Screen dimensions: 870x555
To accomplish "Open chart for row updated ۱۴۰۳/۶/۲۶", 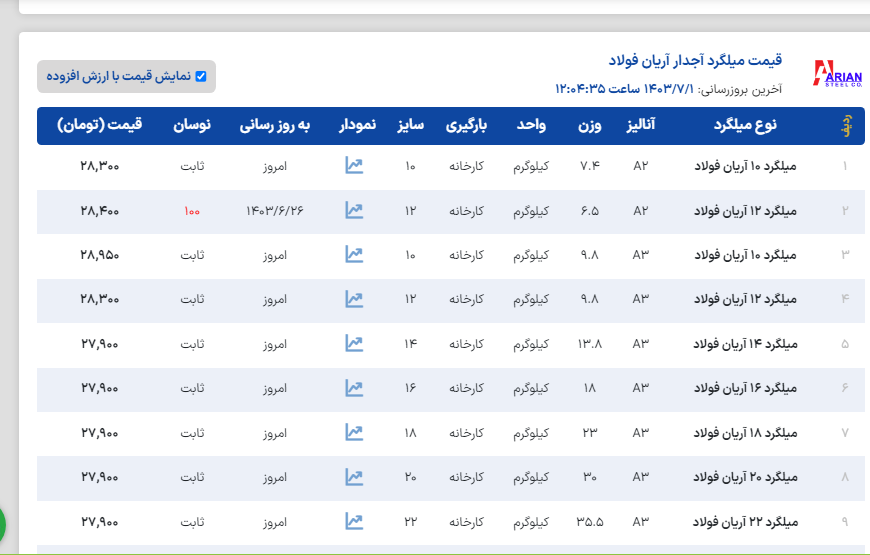I will point(354,210).
